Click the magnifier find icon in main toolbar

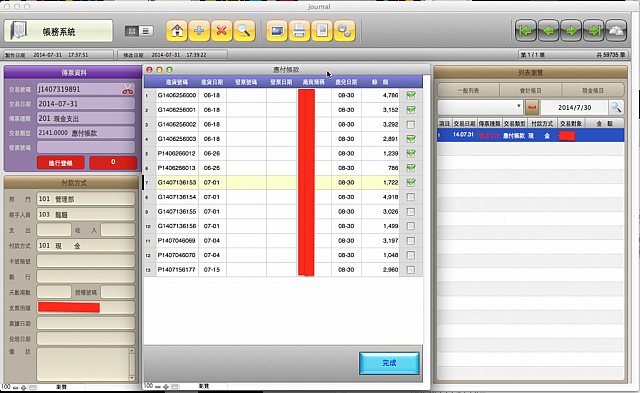(244, 31)
